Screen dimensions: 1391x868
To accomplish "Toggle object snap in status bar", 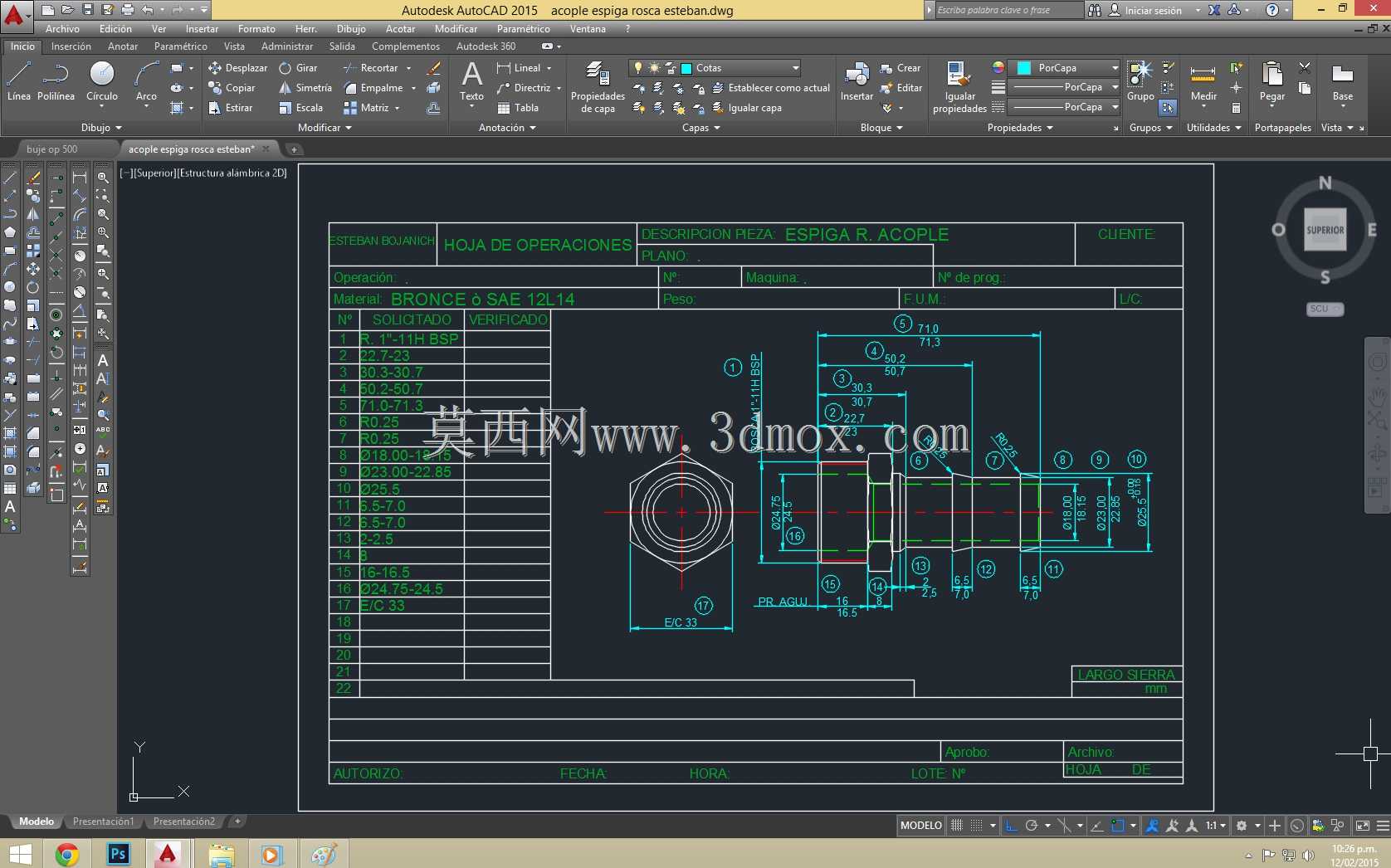I will click(1118, 826).
